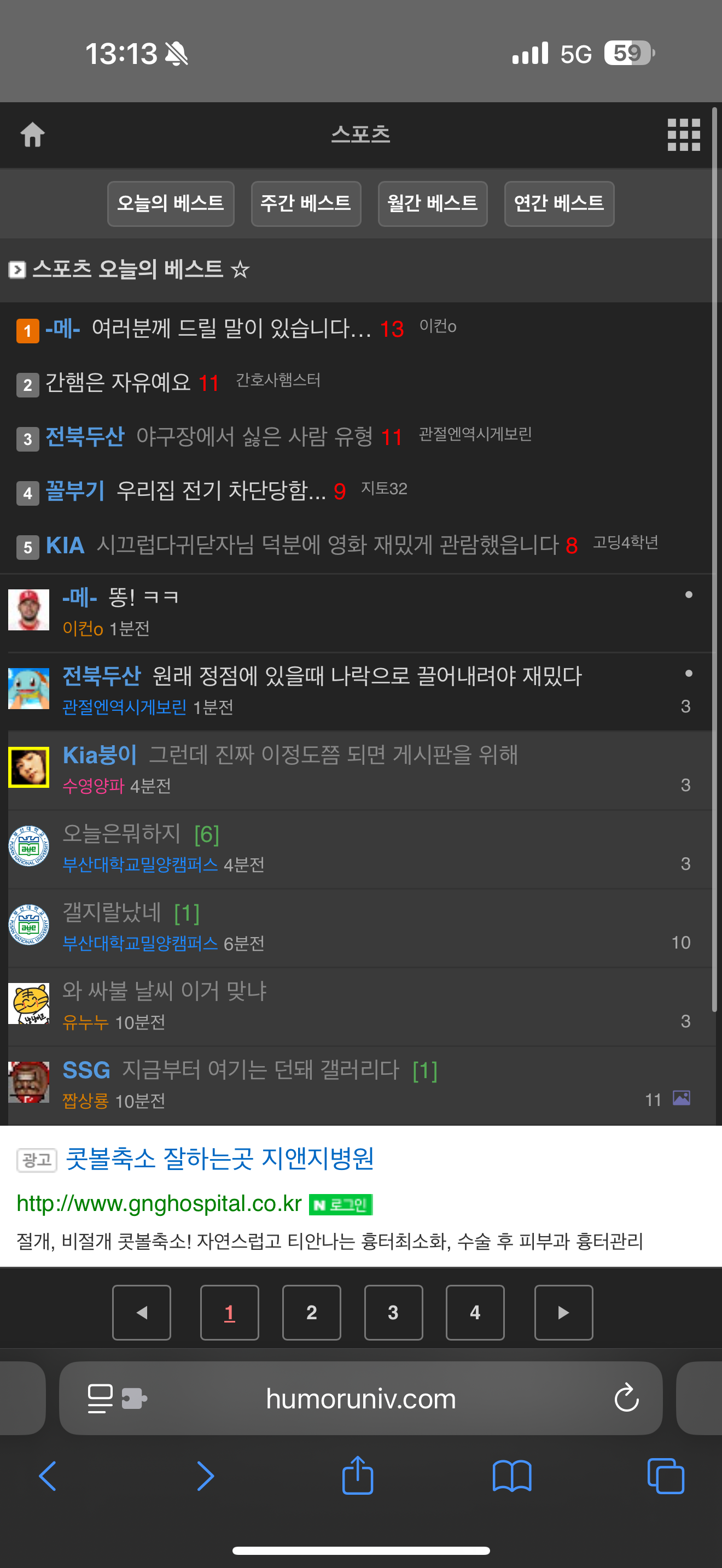This screenshot has height=1568, width=722.
Task: Open Safari share sheet icon
Action: click(x=358, y=1476)
